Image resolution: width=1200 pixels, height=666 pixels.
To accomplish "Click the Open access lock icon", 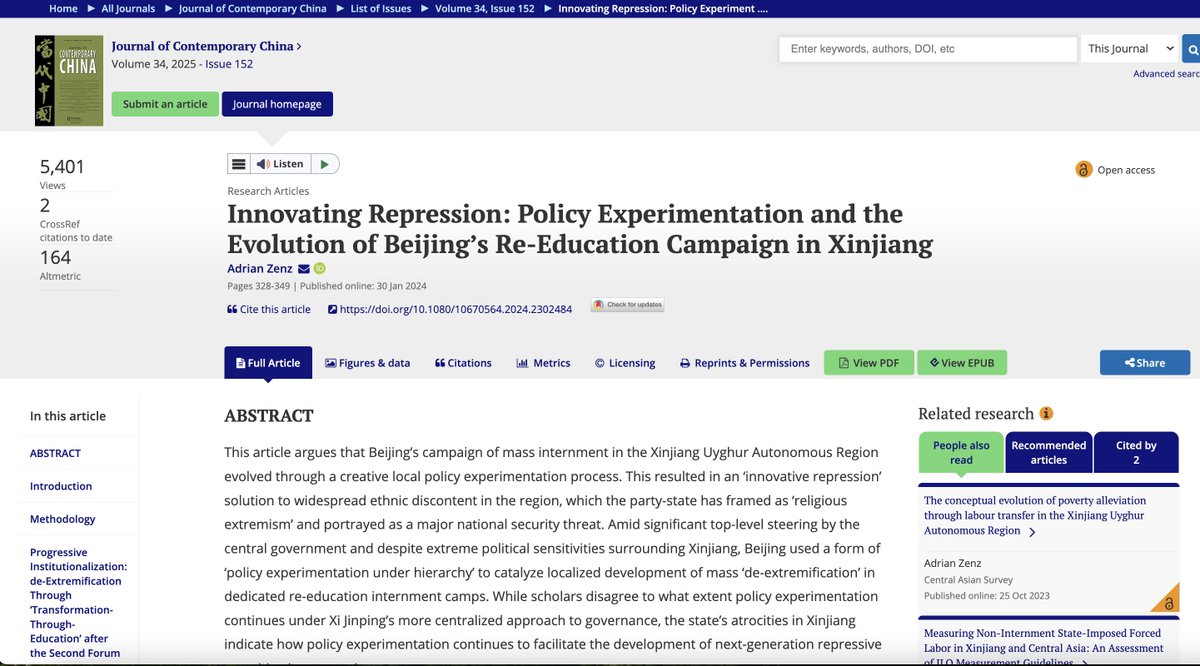I will tap(1083, 169).
